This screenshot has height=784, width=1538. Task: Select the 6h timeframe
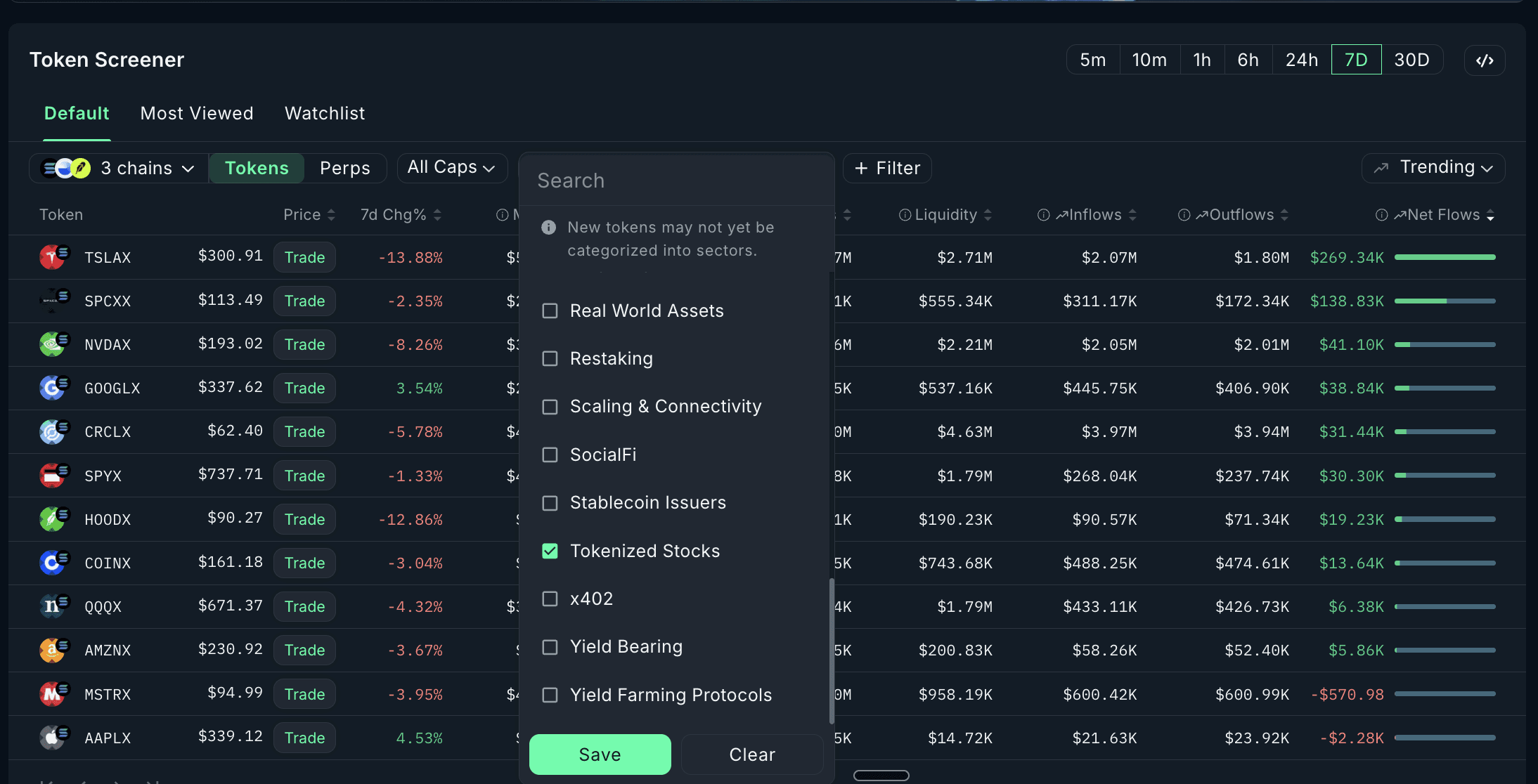1248,60
